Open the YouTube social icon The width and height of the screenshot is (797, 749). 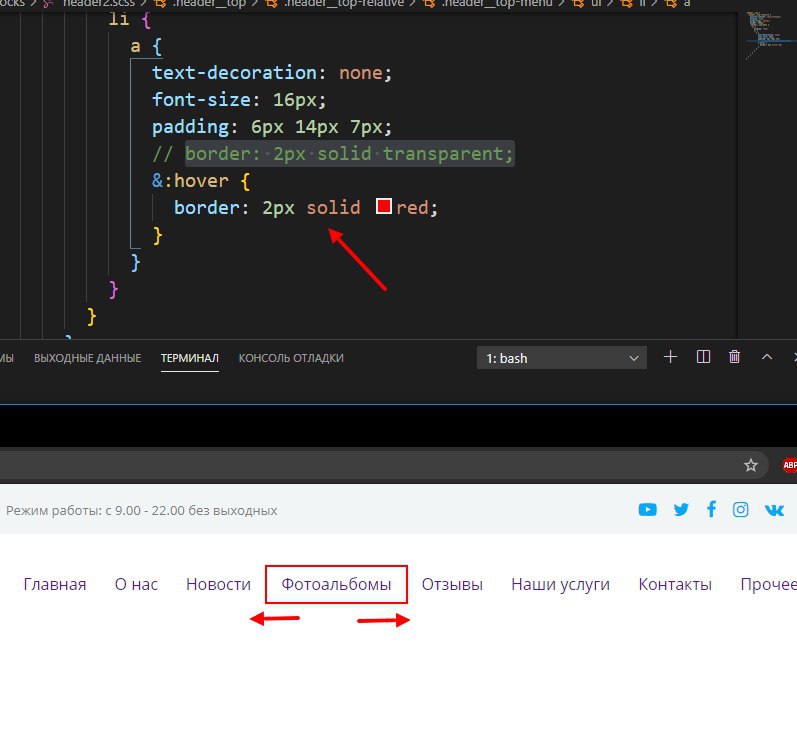click(x=648, y=509)
